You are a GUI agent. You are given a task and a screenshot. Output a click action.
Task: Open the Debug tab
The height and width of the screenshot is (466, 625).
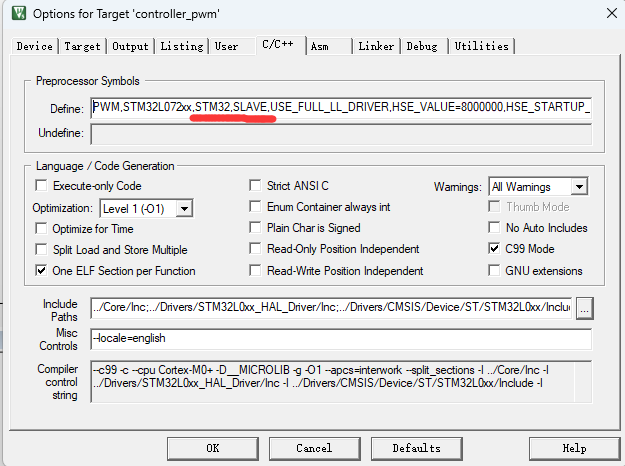click(x=422, y=46)
